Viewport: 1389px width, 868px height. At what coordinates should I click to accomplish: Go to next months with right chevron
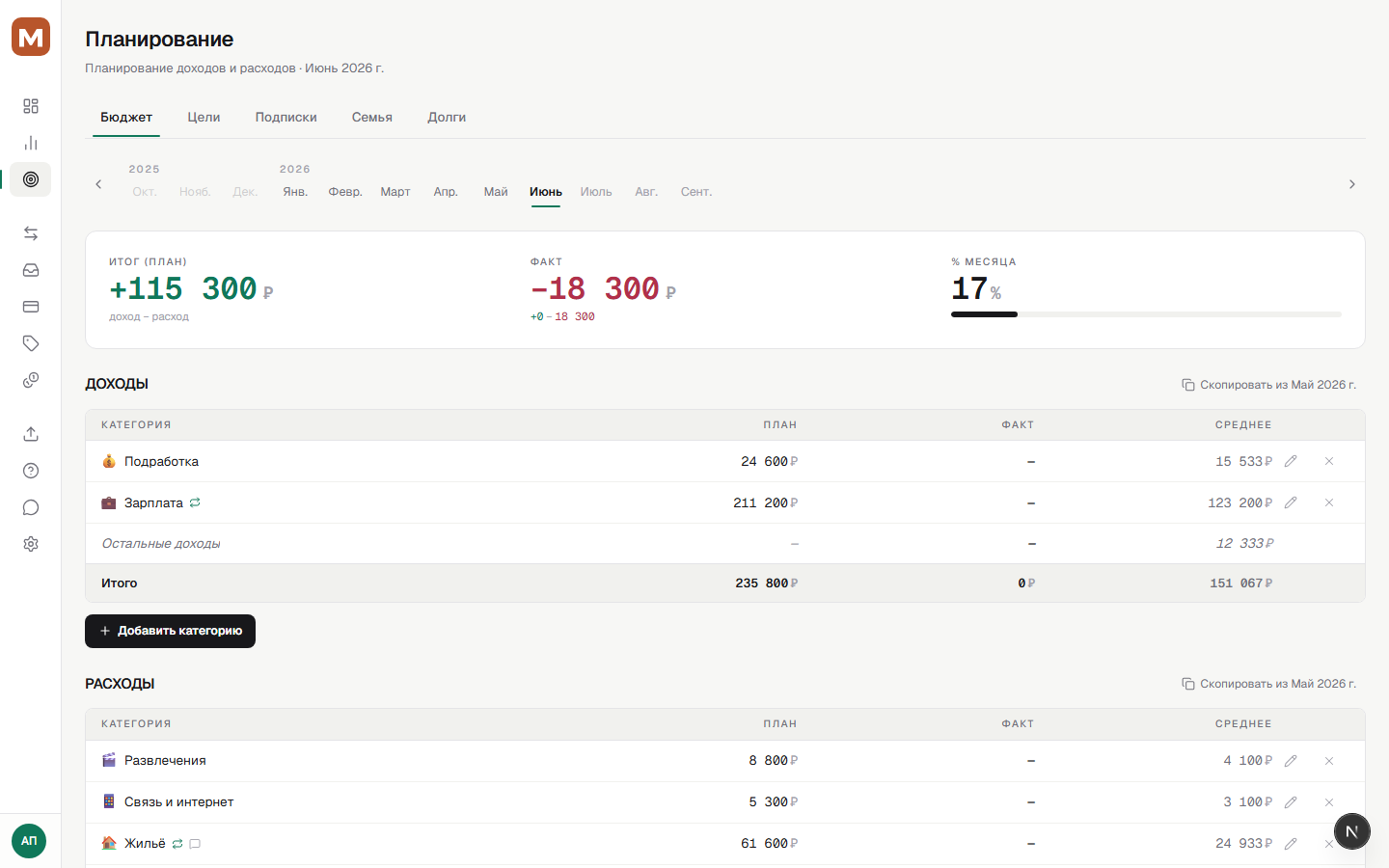(1352, 184)
